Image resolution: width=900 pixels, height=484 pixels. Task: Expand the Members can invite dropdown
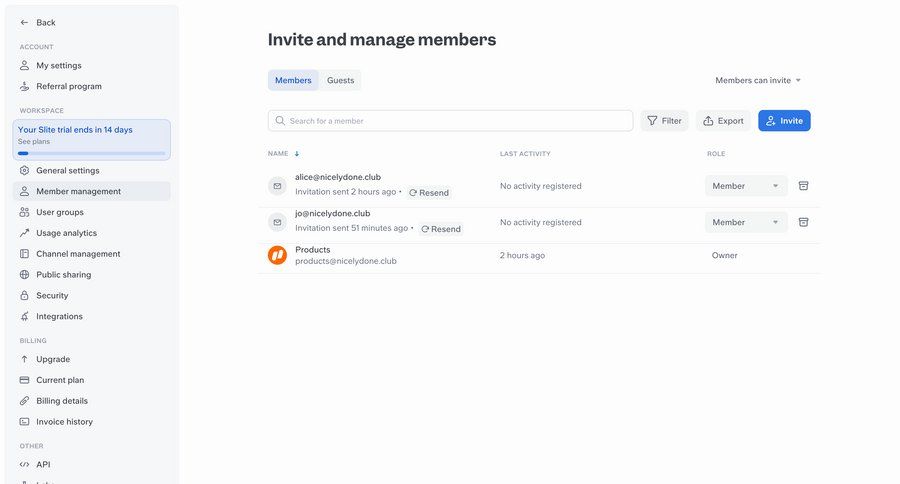[758, 80]
